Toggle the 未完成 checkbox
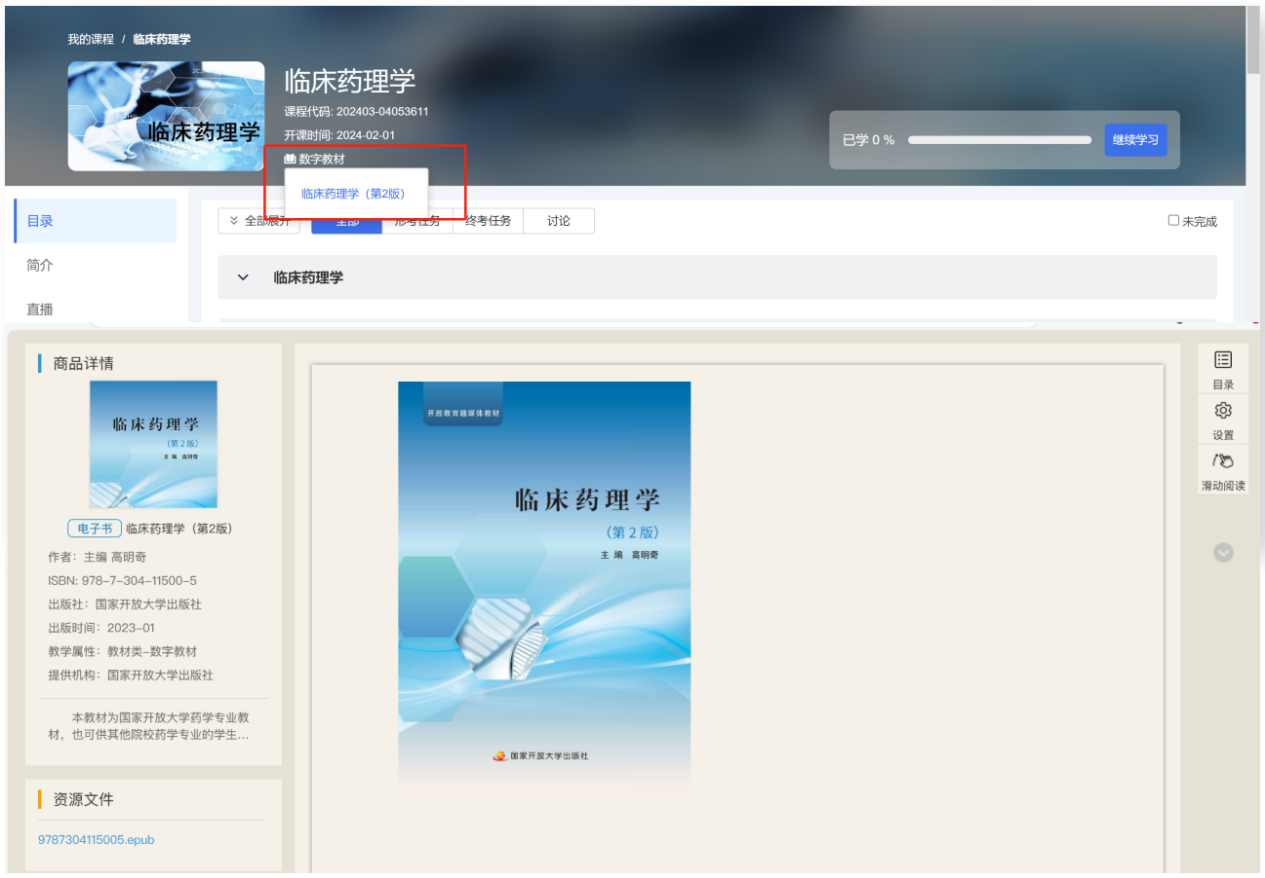This screenshot has height=878, width=1265. (1174, 221)
